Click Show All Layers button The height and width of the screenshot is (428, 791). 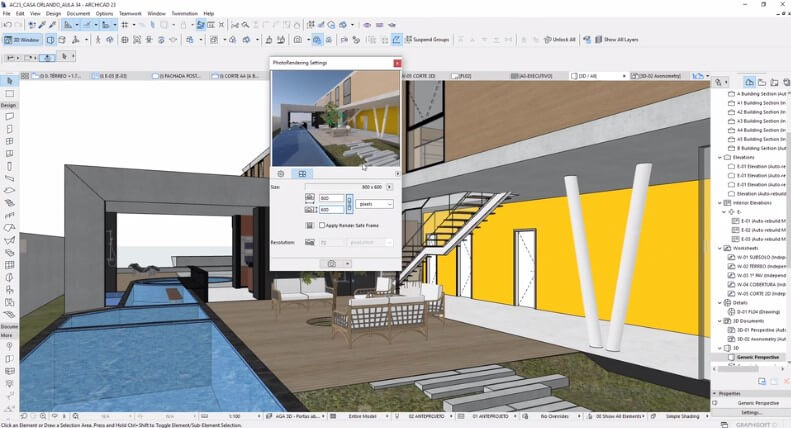616,39
